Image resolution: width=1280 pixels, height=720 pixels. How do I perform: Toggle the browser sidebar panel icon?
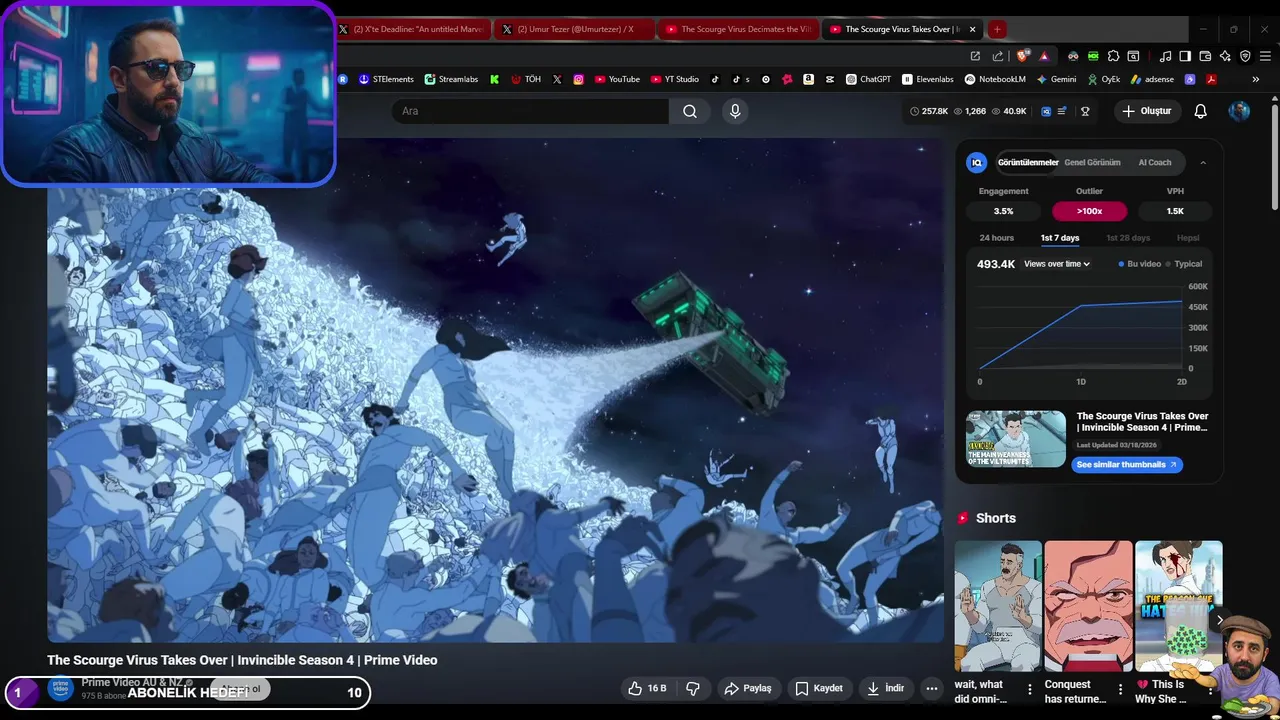pos(1185,56)
